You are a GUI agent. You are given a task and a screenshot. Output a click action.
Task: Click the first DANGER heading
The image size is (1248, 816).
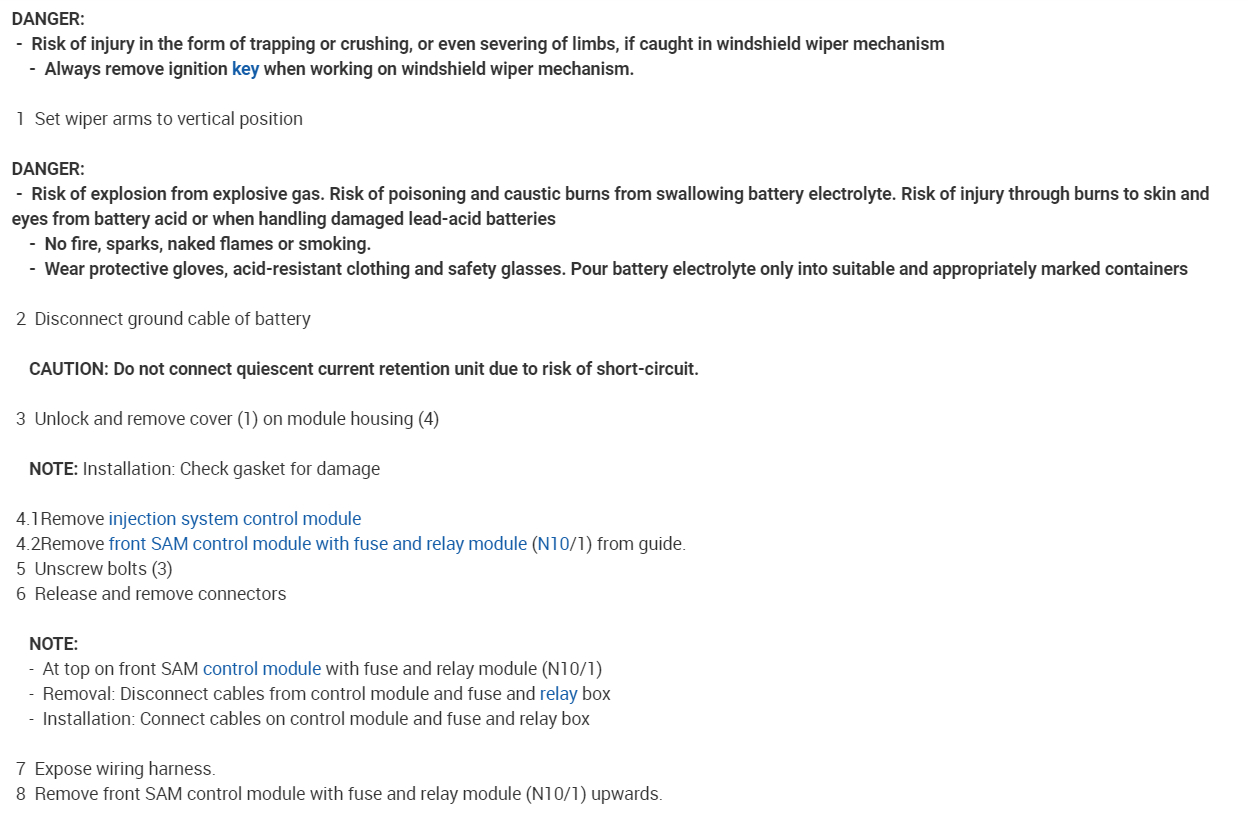48,19
